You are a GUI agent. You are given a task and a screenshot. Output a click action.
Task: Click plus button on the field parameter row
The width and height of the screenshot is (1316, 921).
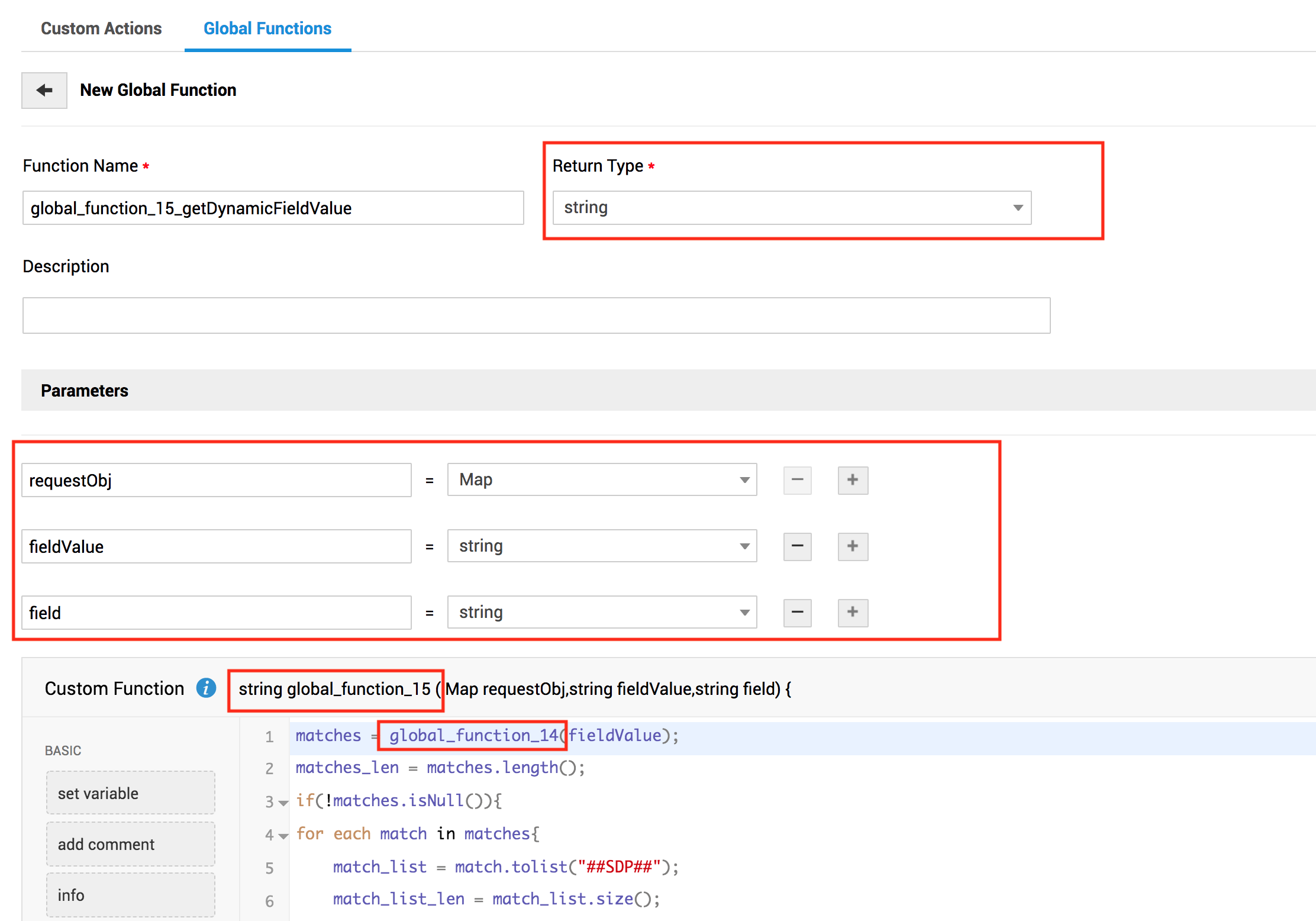(x=853, y=613)
